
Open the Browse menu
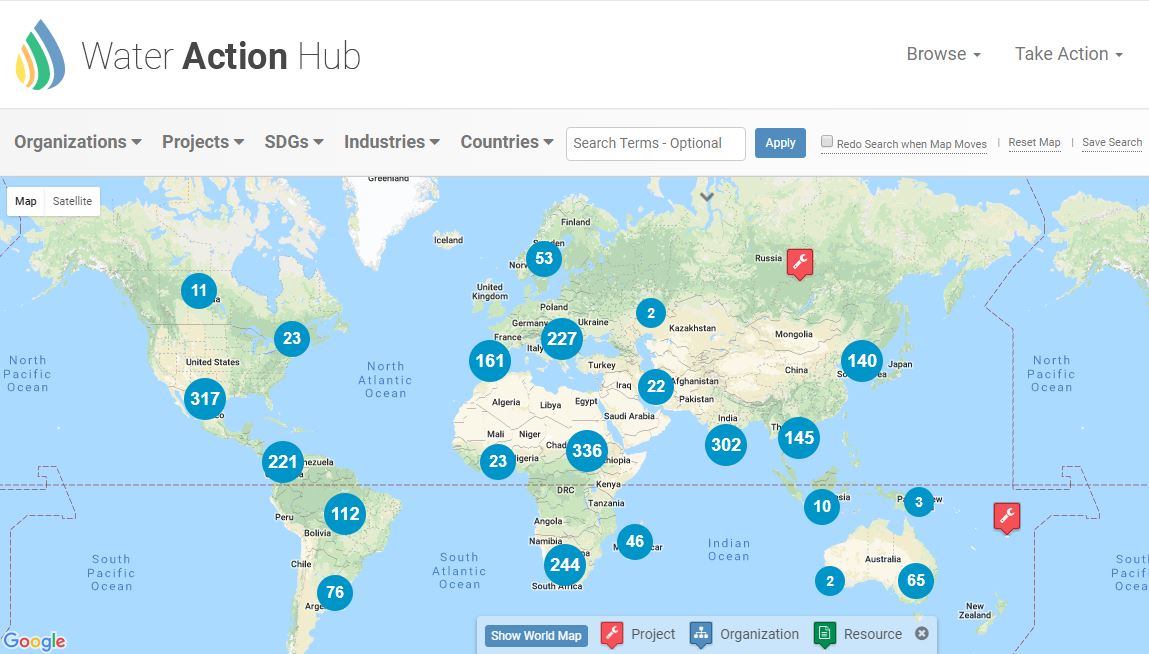point(944,54)
